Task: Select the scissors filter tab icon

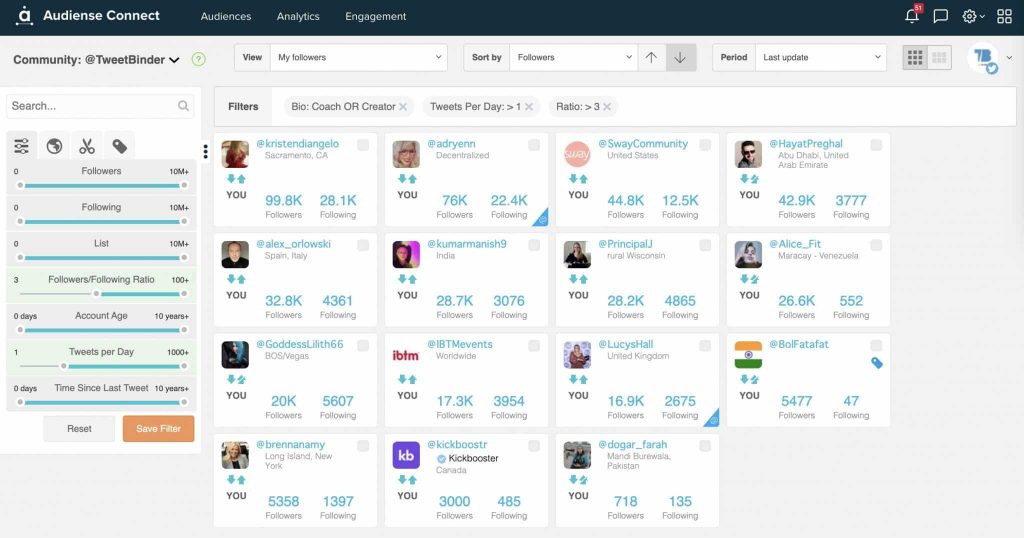Action: point(87,146)
